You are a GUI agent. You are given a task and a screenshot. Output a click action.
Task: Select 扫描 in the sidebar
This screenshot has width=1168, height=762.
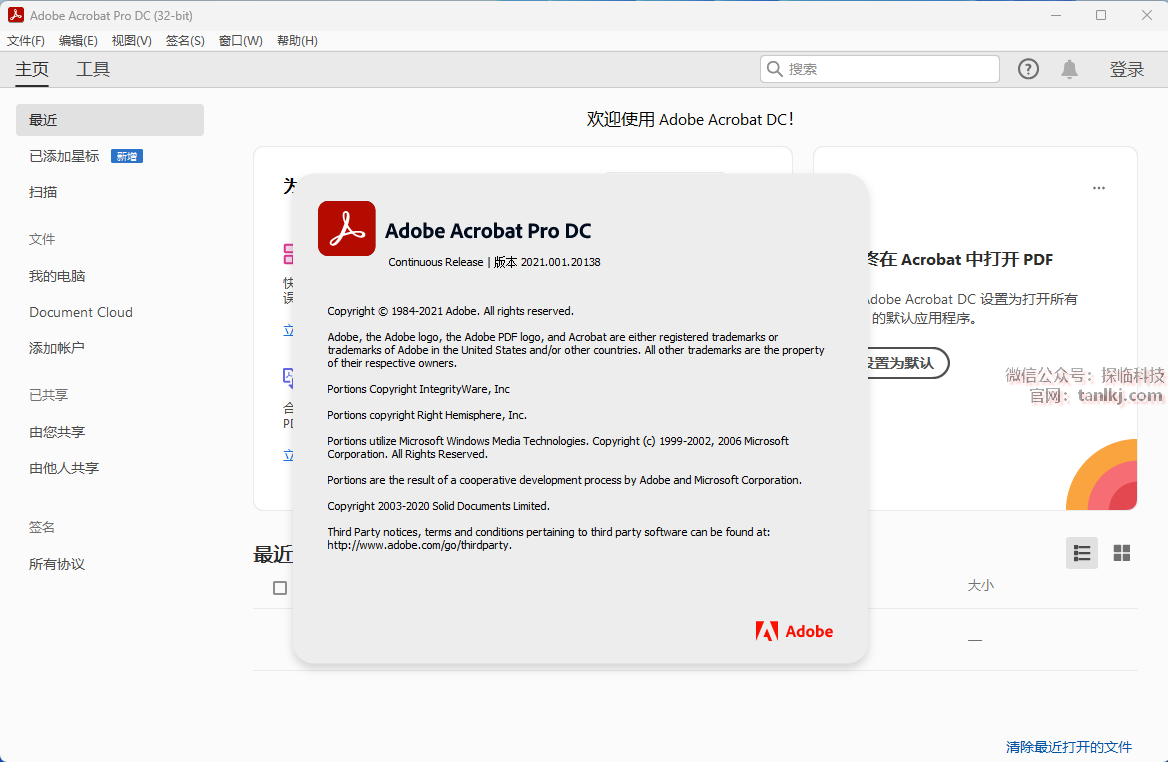43,192
